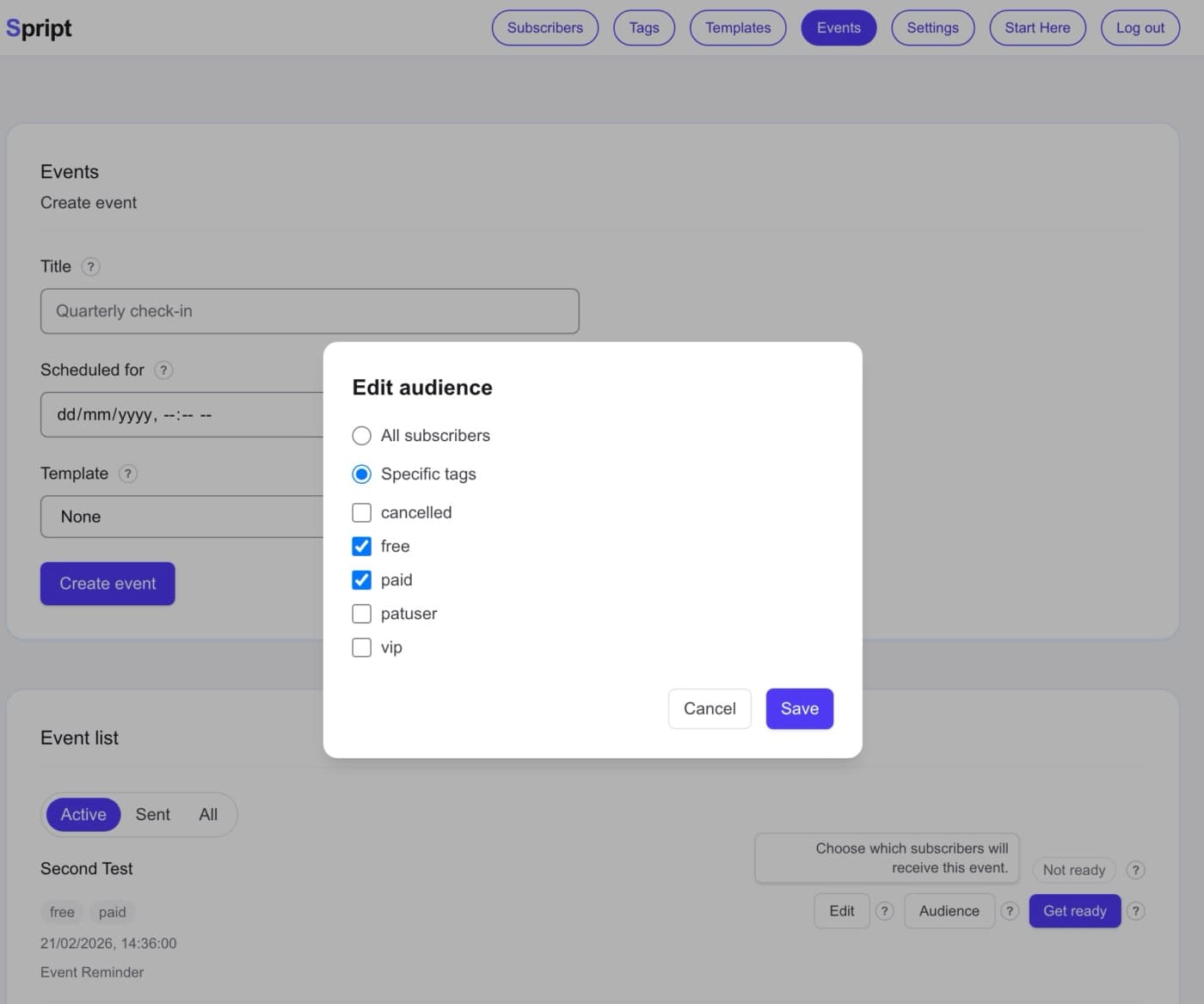1204x1004 pixels.
Task: Tick the vip tag checkbox
Action: click(362, 647)
